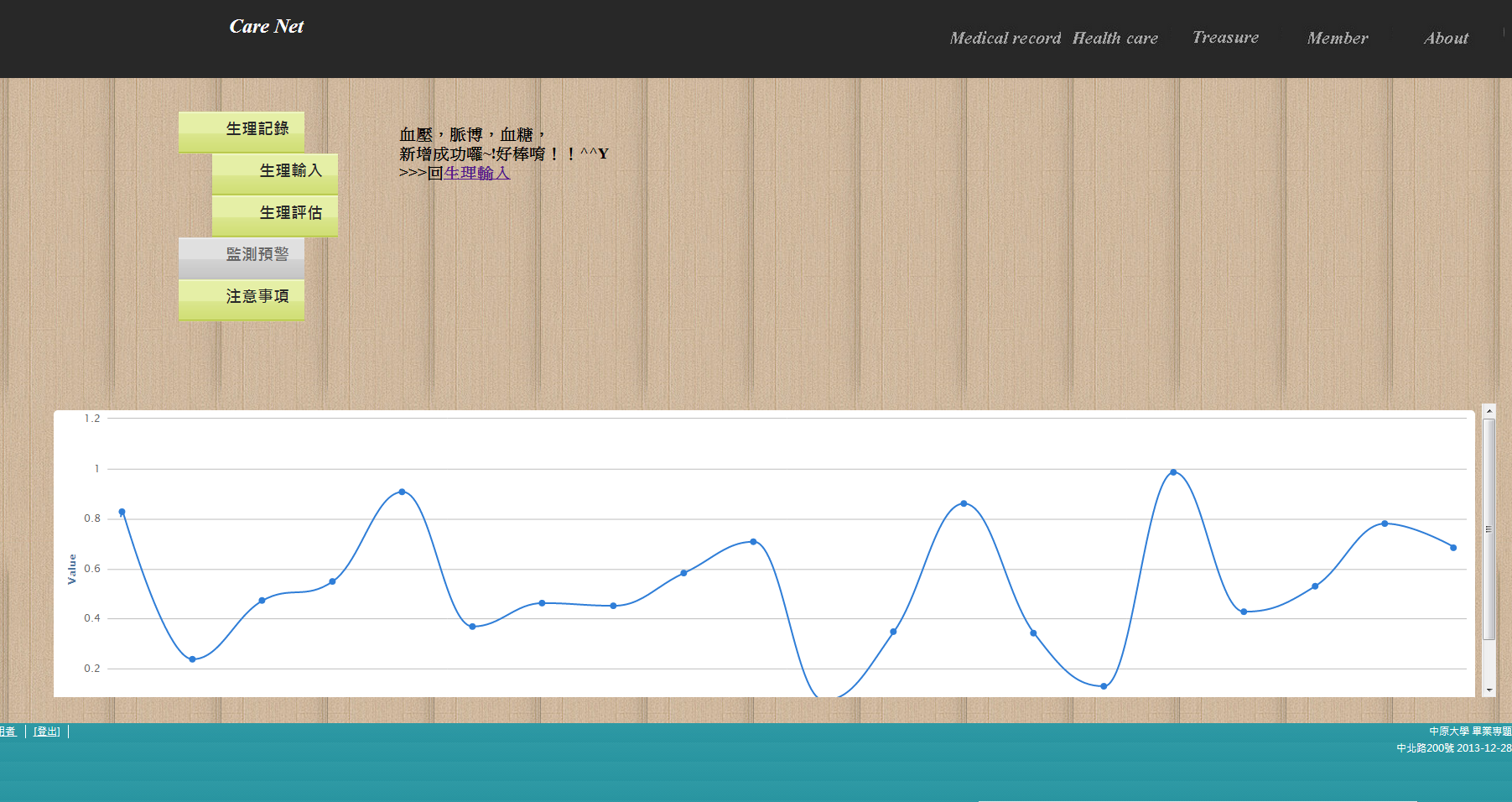The height and width of the screenshot is (802, 1512).
Task: Click the Care Net logo
Action: (x=267, y=27)
